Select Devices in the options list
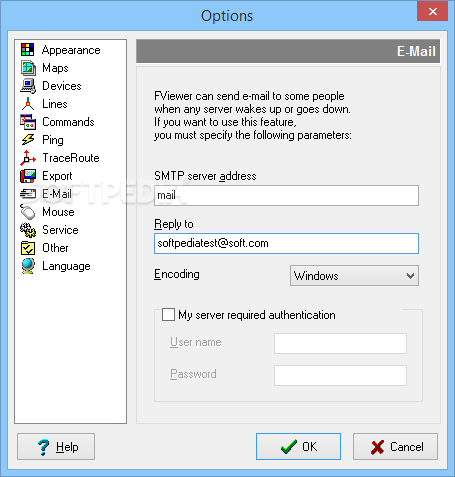 pos(62,86)
